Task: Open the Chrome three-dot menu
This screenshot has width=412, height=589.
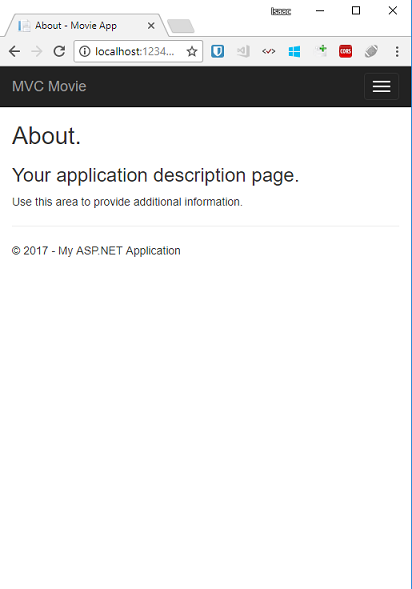Action: click(397, 51)
